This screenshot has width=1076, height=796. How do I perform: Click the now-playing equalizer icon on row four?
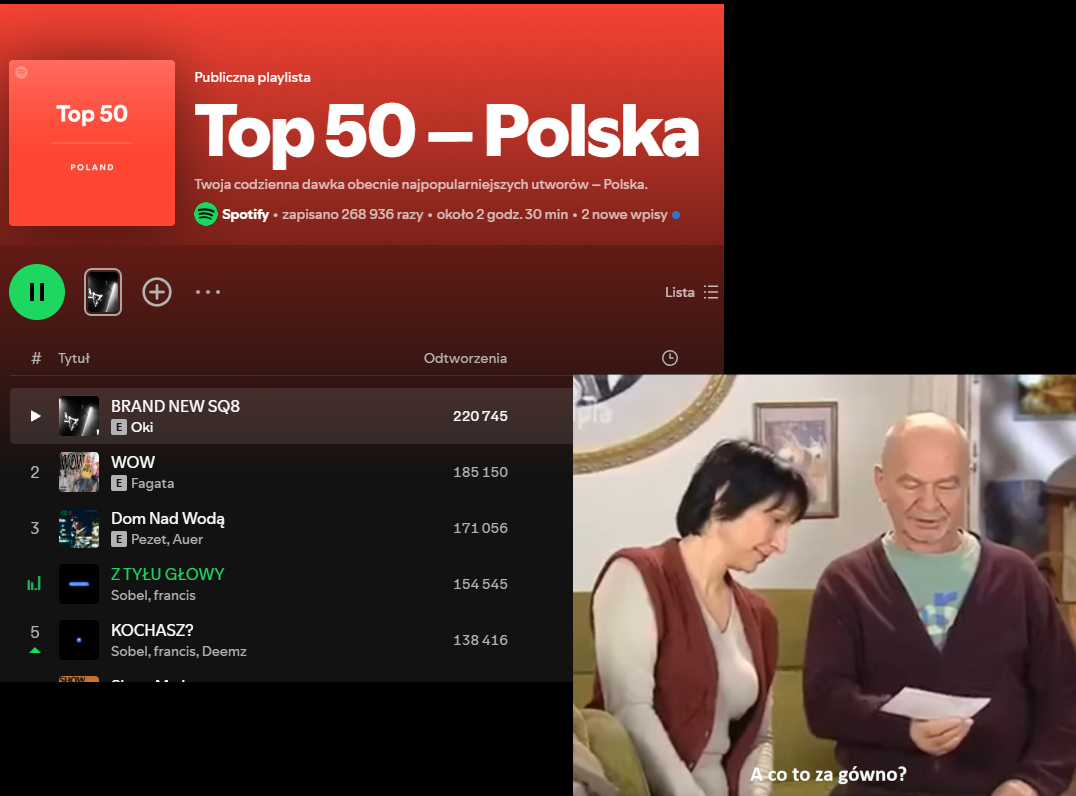point(35,583)
